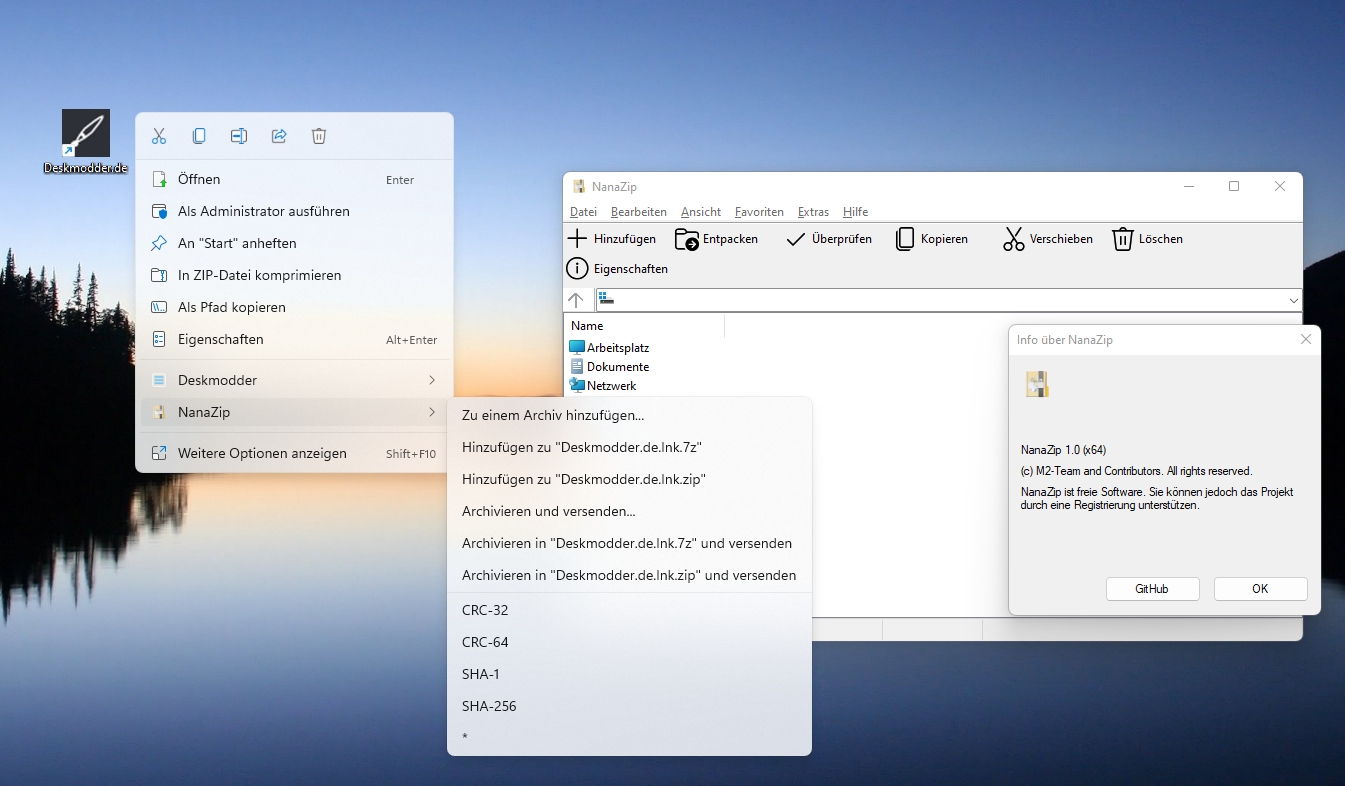
Task: Expand the NanaZip submenu entry
Action: coord(294,413)
